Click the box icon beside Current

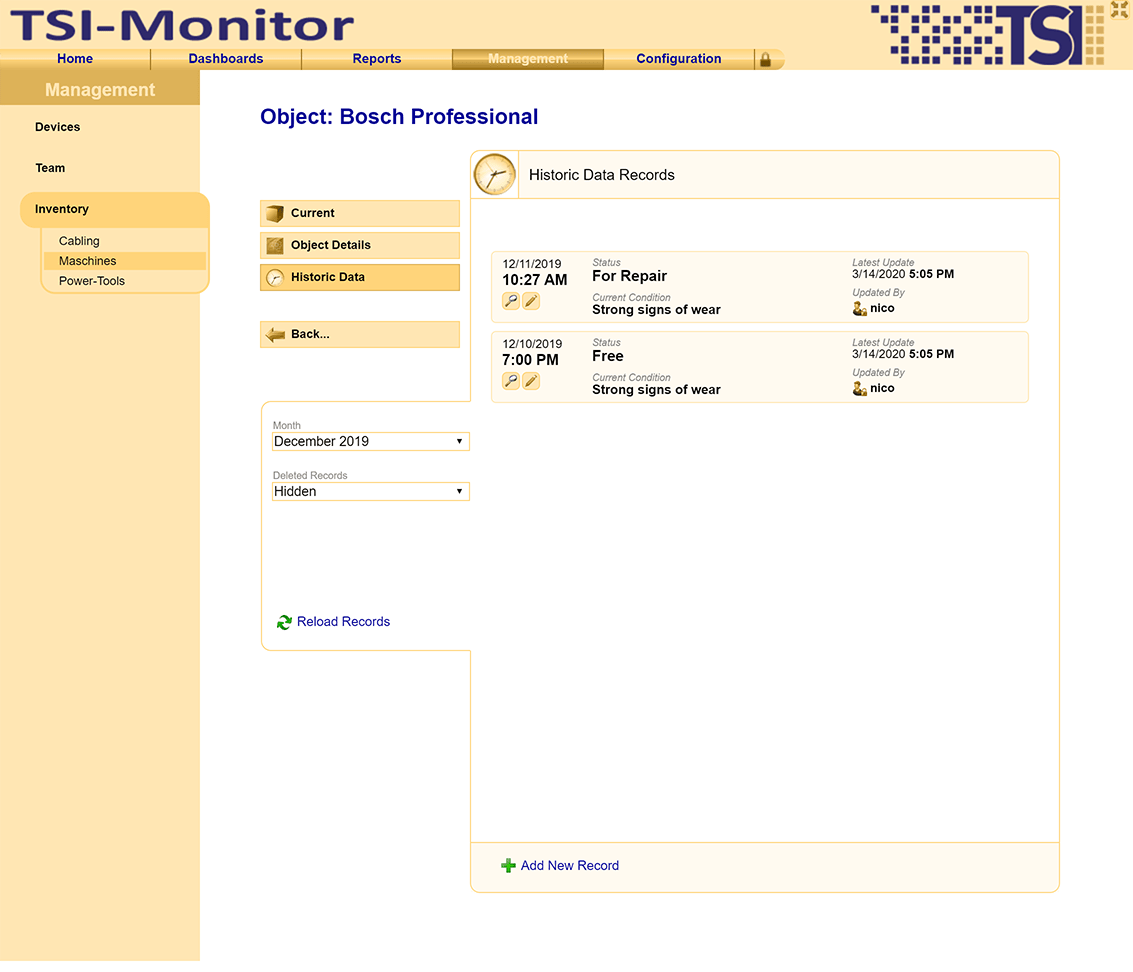click(275, 213)
